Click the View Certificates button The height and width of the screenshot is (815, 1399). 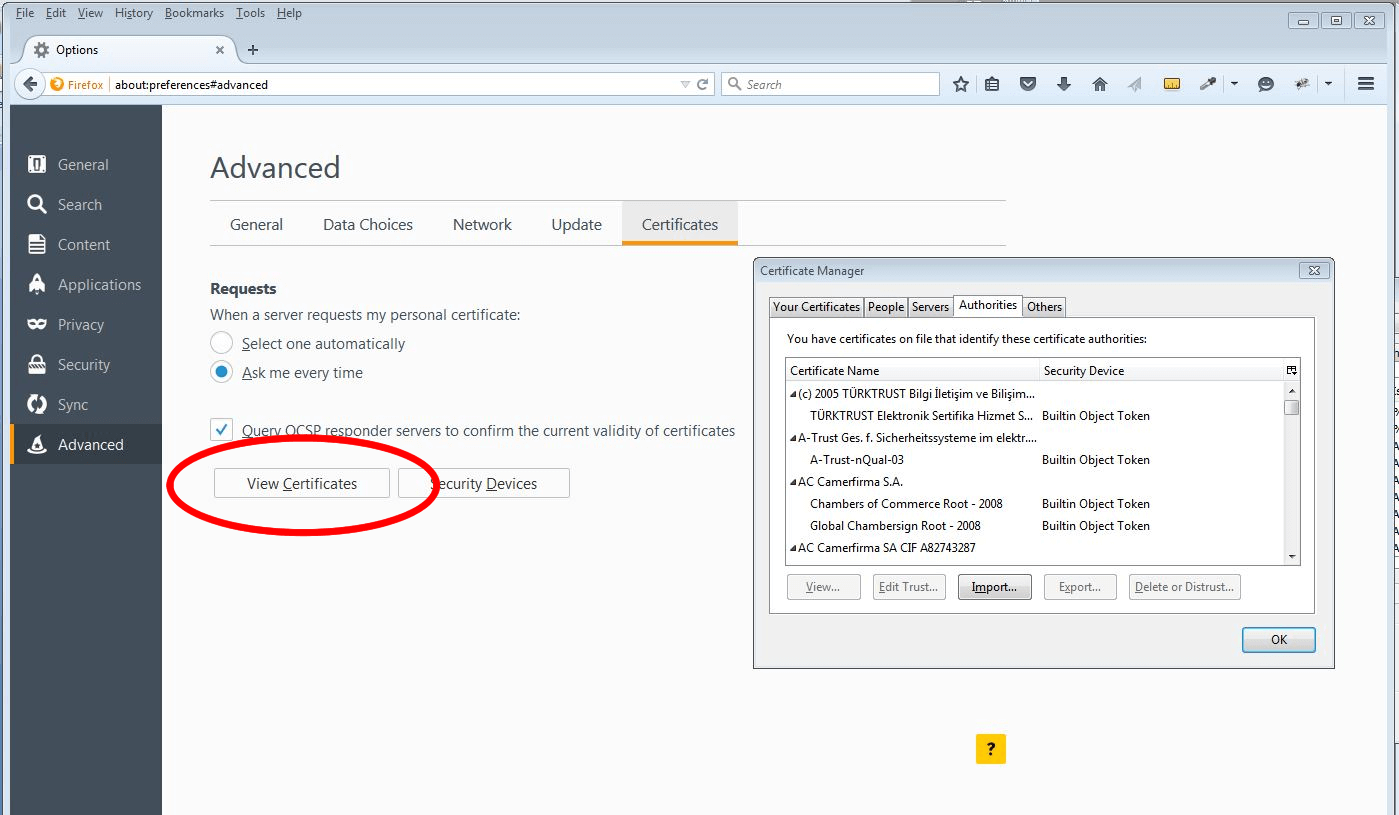coord(302,484)
